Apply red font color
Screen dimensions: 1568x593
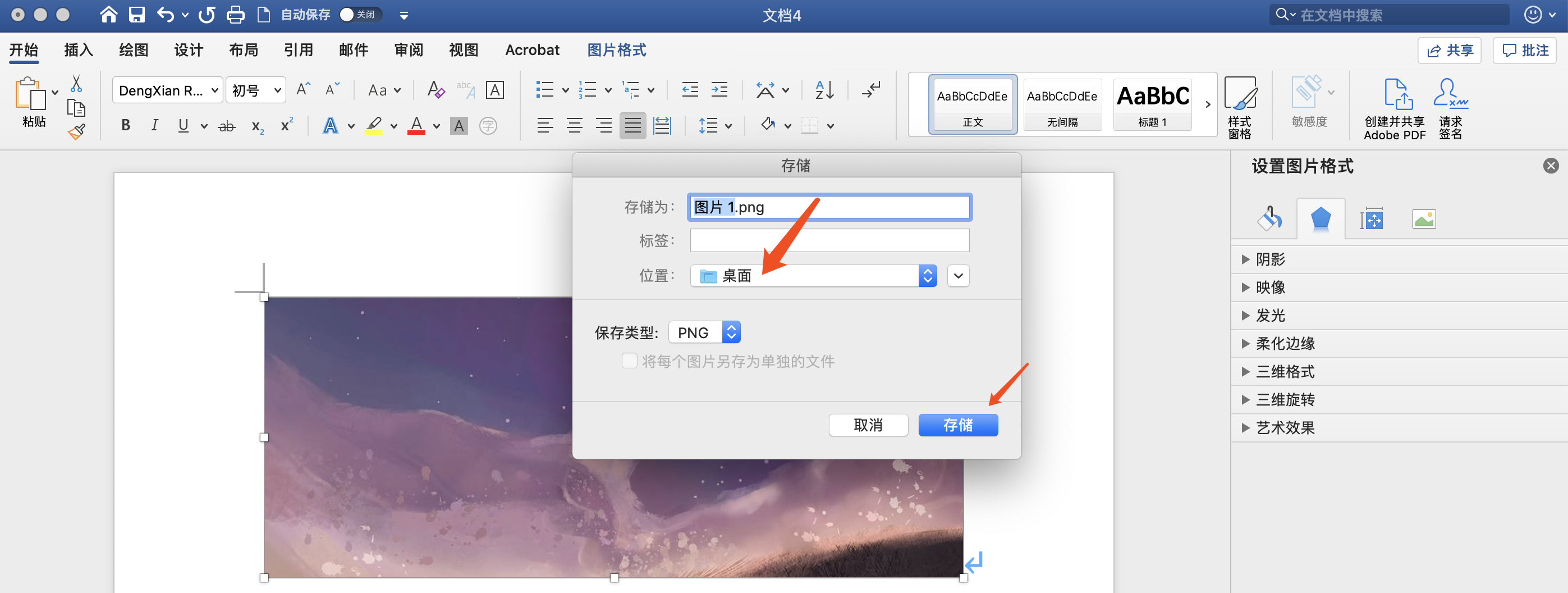pos(416,126)
